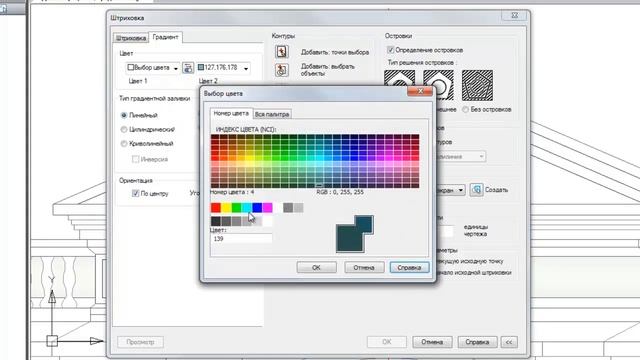
Task: Close the Выбор цвета dialog window
Action: coord(420,91)
